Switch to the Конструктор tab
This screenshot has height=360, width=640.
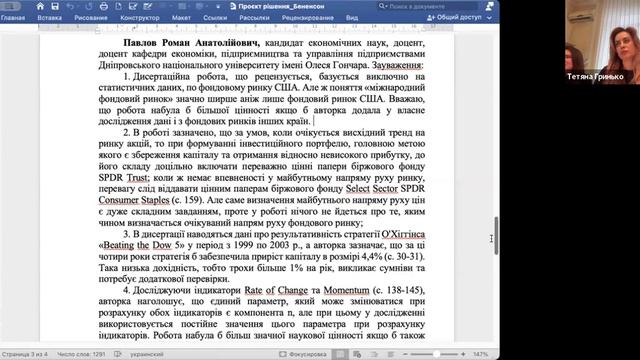coord(140,18)
